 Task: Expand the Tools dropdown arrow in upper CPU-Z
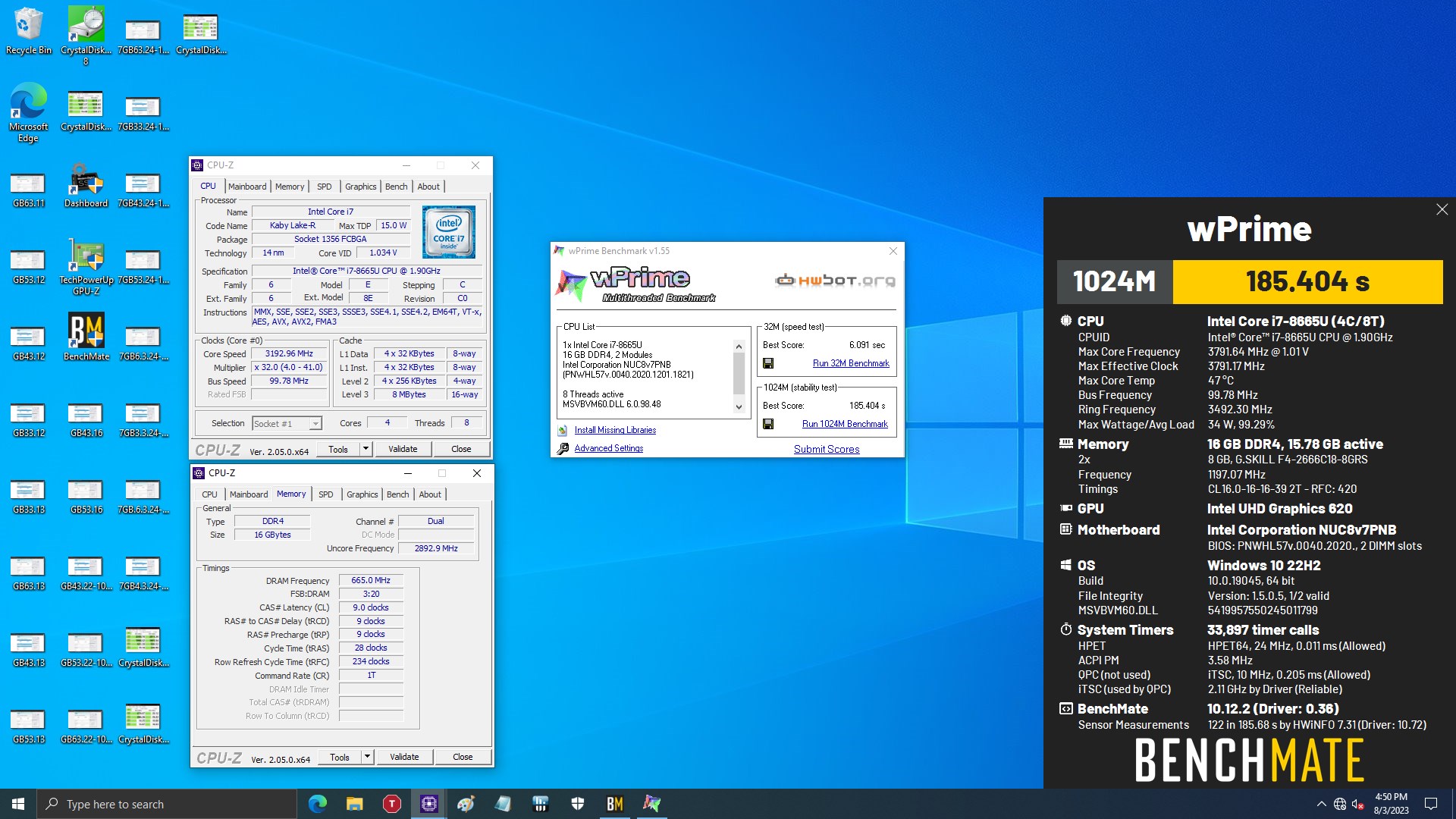click(x=366, y=449)
